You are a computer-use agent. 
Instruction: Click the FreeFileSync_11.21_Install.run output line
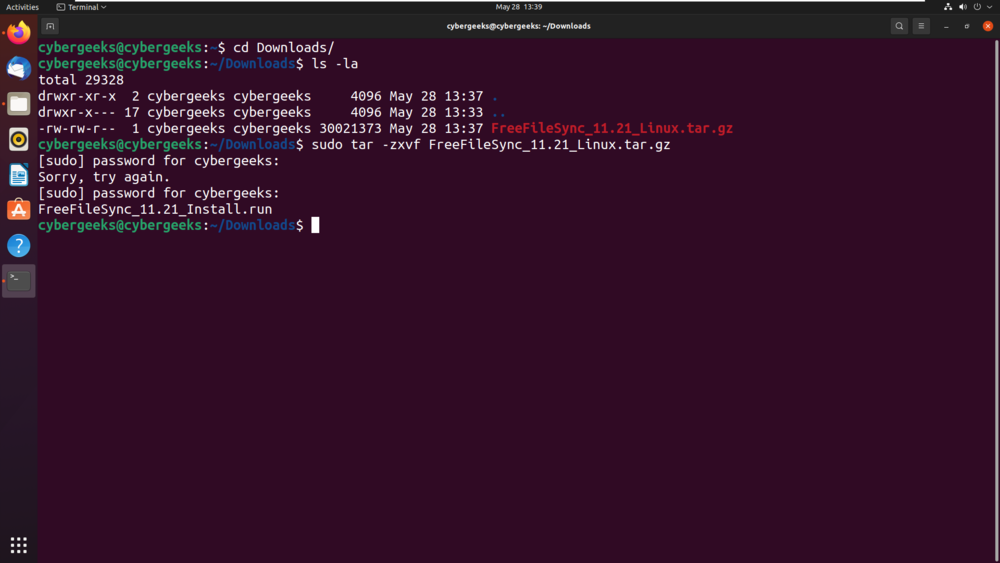pos(155,209)
